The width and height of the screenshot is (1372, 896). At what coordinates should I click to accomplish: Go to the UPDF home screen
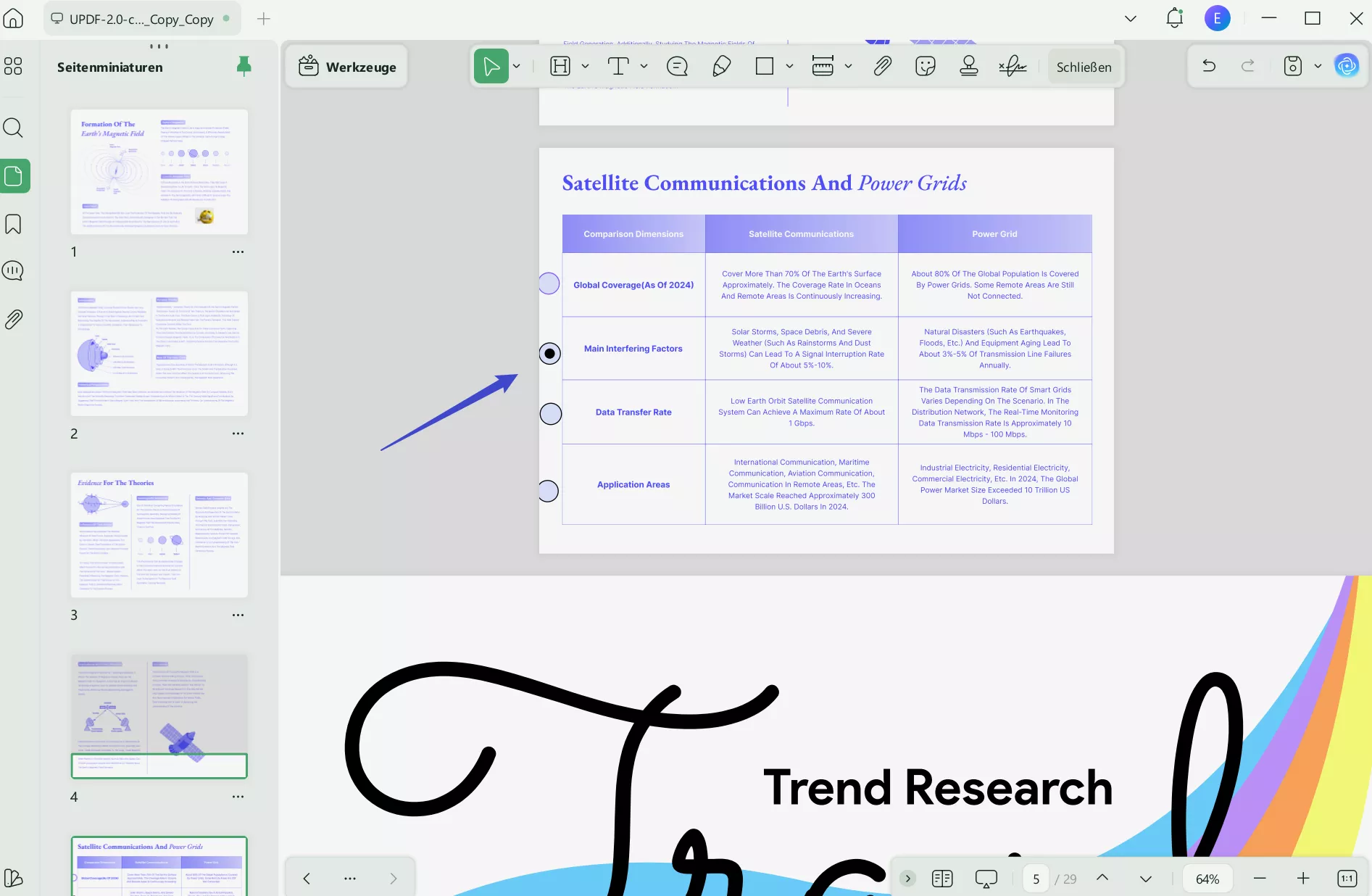click(14, 19)
